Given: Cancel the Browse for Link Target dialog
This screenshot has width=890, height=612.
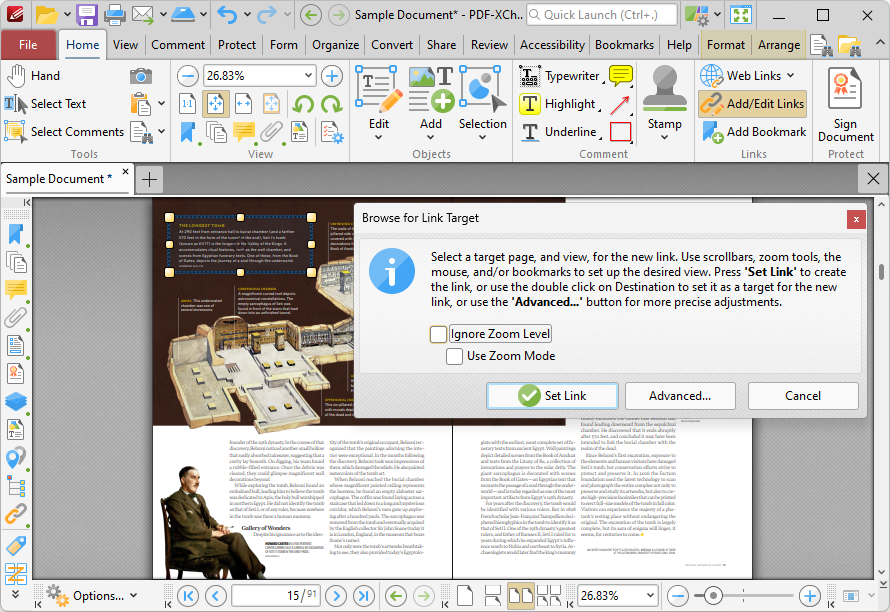Looking at the screenshot, I should 803,396.
